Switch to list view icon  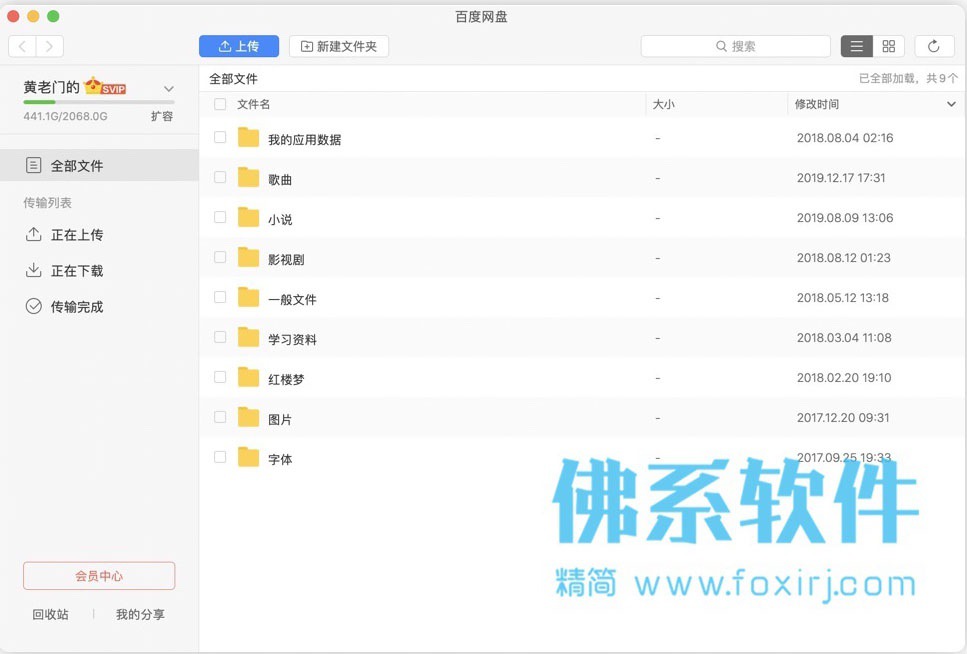click(x=857, y=46)
